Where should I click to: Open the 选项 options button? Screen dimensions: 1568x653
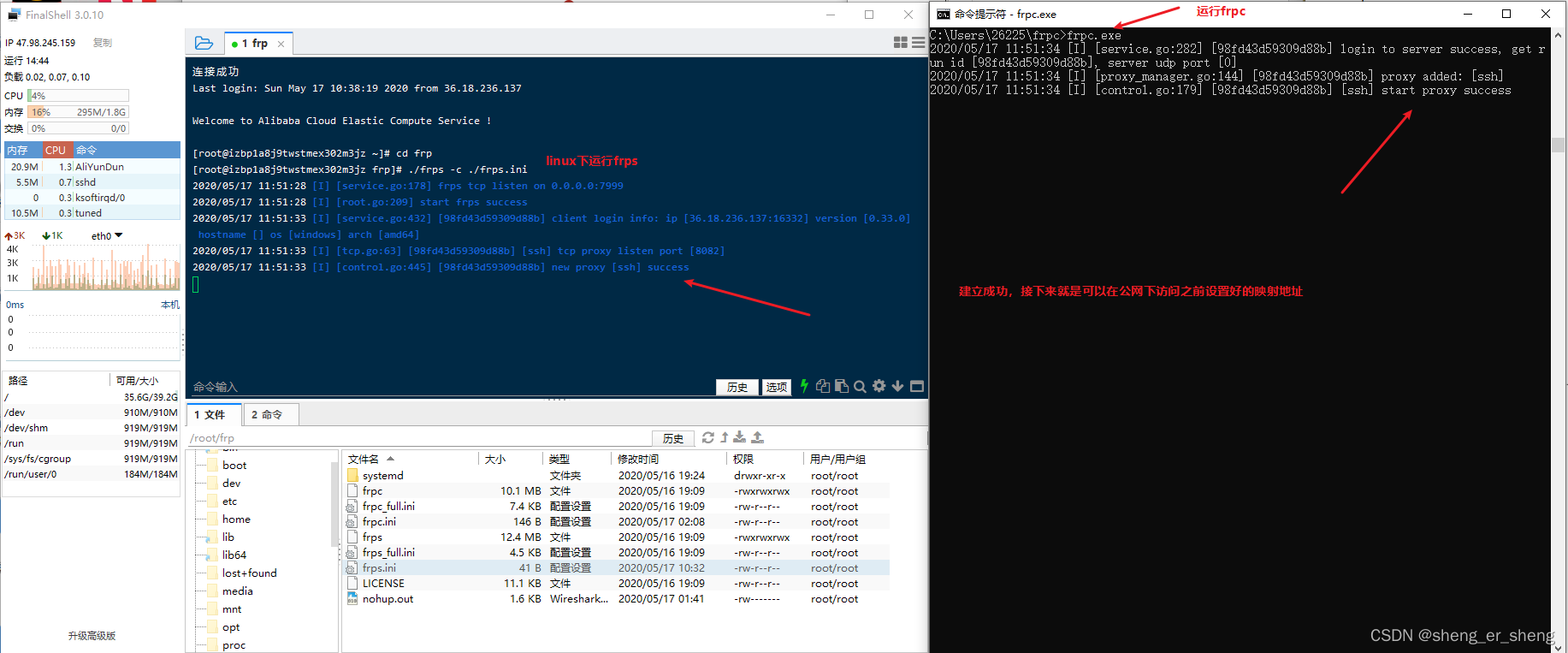click(777, 387)
